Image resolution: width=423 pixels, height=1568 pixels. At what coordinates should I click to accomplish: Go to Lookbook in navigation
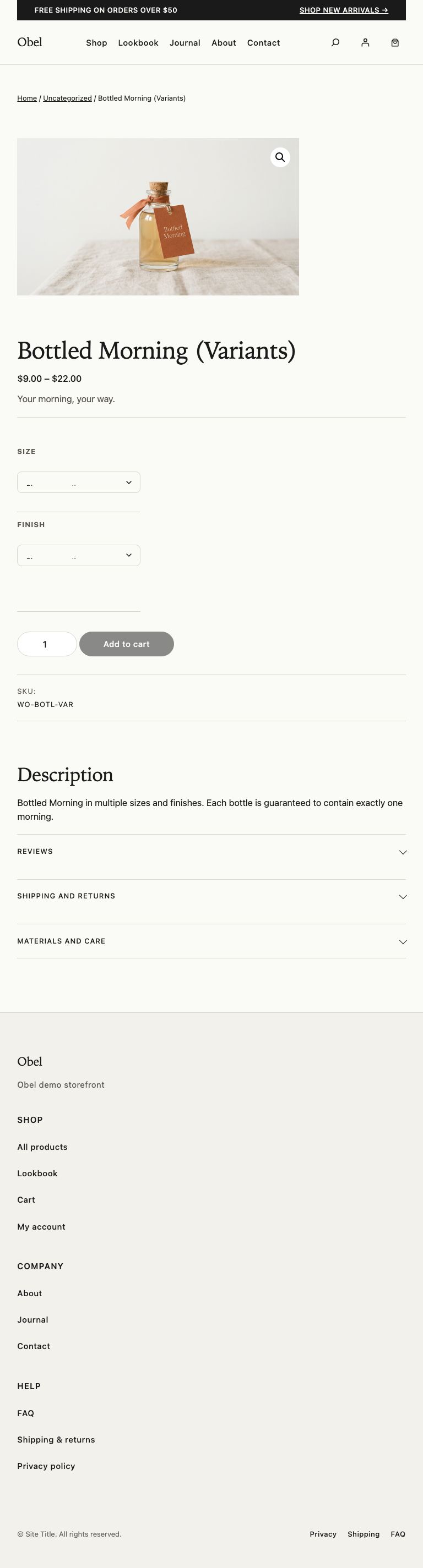(138, 43)
